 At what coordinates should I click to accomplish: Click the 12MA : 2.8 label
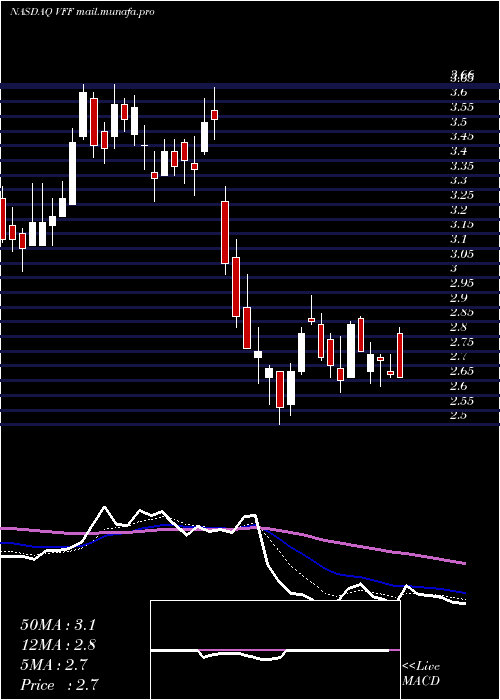coord(58,645)
